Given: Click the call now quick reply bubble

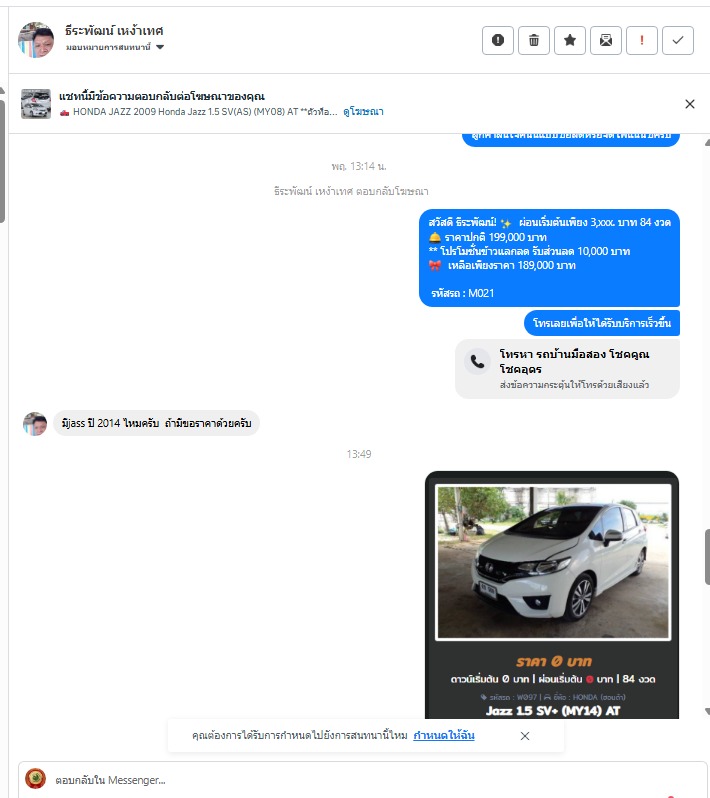Looking at the screenshot, I should [x=602, y=323].
